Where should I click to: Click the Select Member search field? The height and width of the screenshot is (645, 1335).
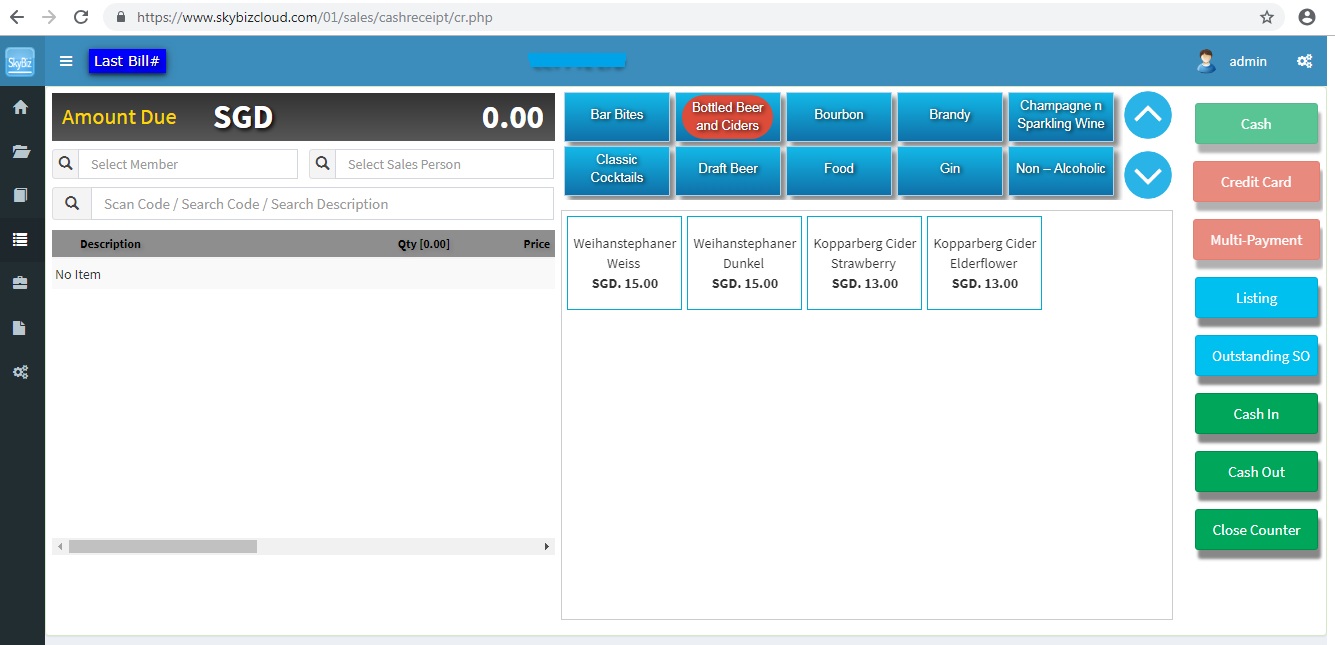188,164
